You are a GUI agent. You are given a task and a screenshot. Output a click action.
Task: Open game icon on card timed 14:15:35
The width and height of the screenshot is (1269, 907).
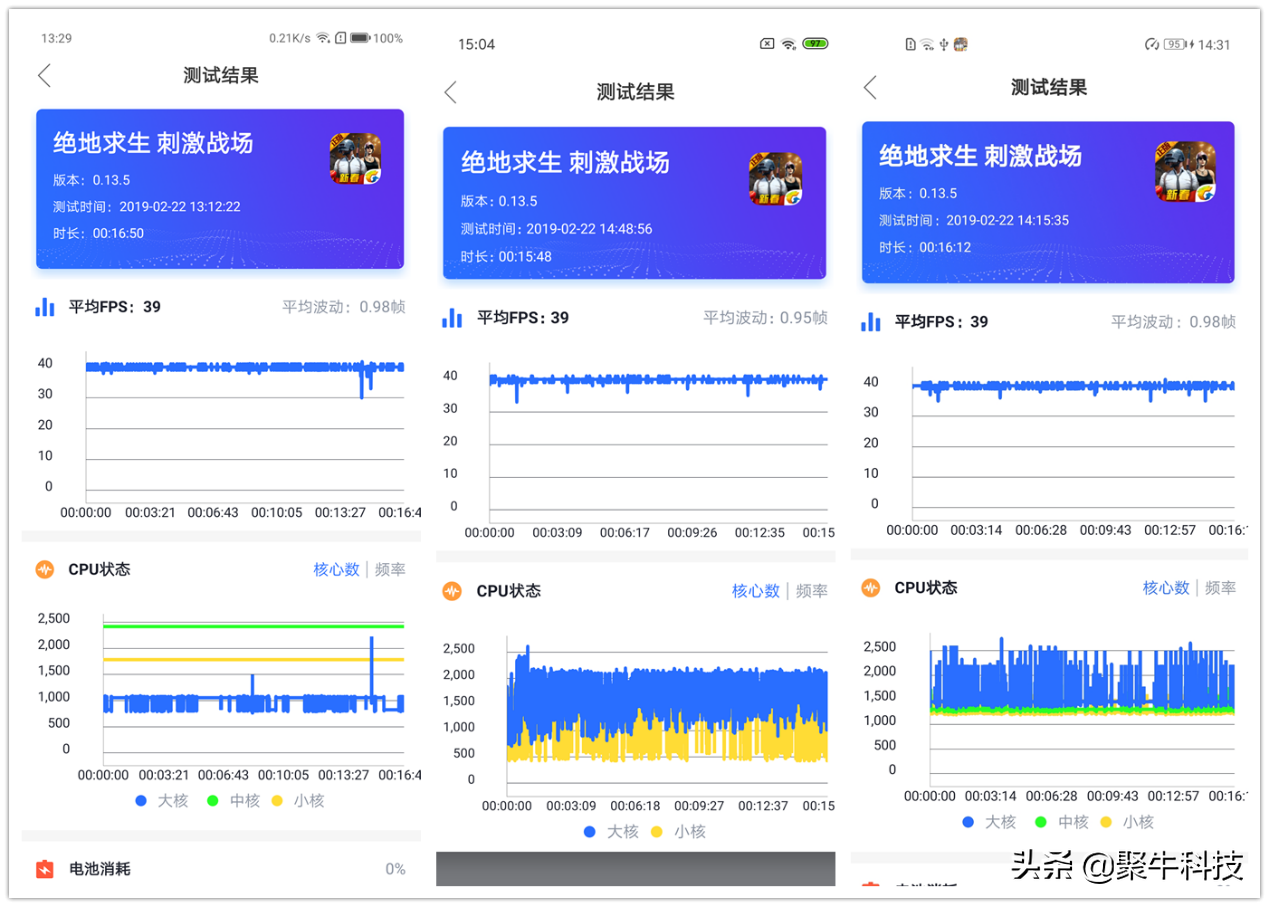pos(1185,171)
